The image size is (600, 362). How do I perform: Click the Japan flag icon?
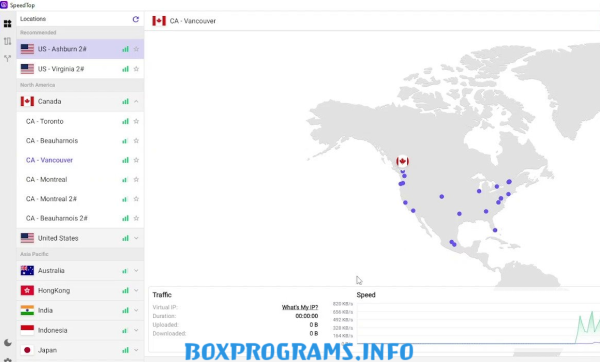(x=27, y=350)
